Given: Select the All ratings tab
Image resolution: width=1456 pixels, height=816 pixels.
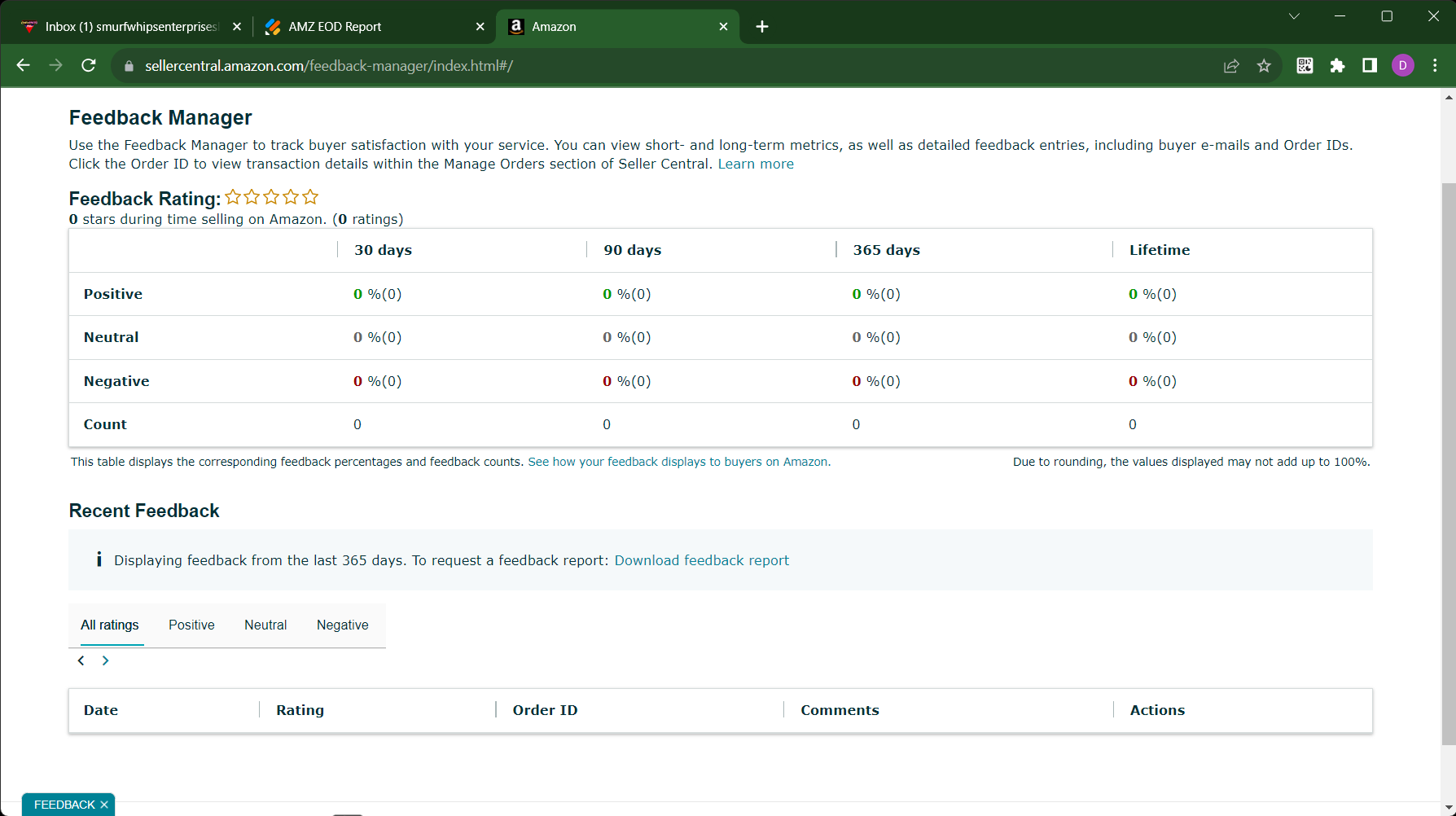Looking at the screenshot, I should (x=110, y=625).
